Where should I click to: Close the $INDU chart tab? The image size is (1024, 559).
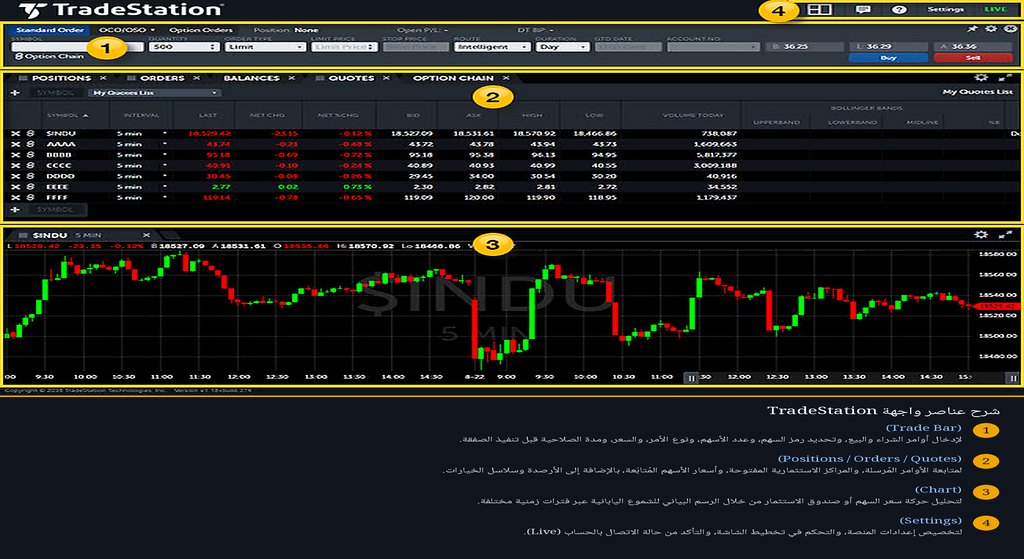[147, 235]
